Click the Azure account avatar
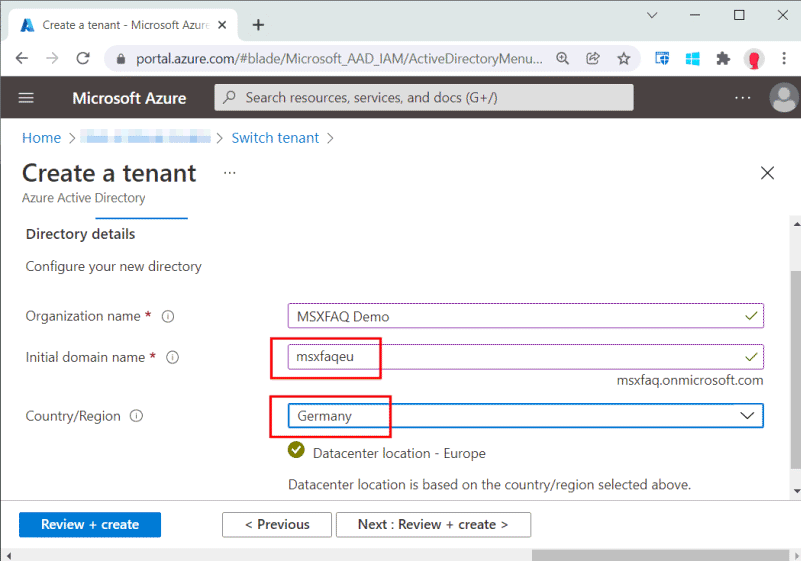 click(784, 98)
